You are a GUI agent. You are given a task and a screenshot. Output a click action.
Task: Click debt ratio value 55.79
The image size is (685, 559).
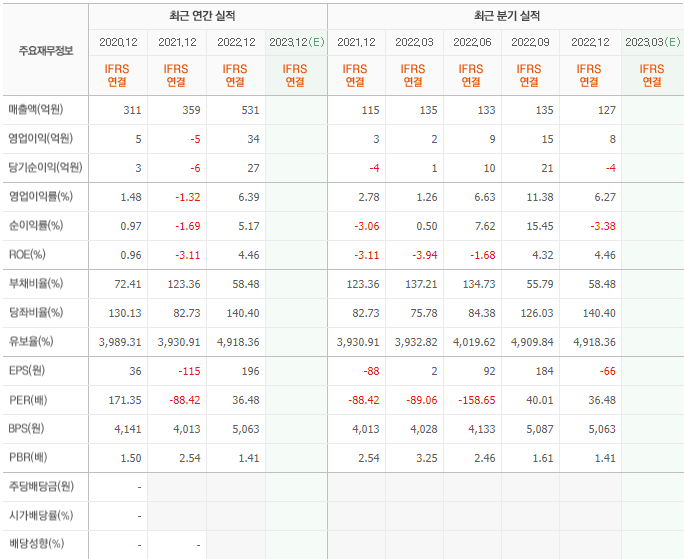click(540, 284)
